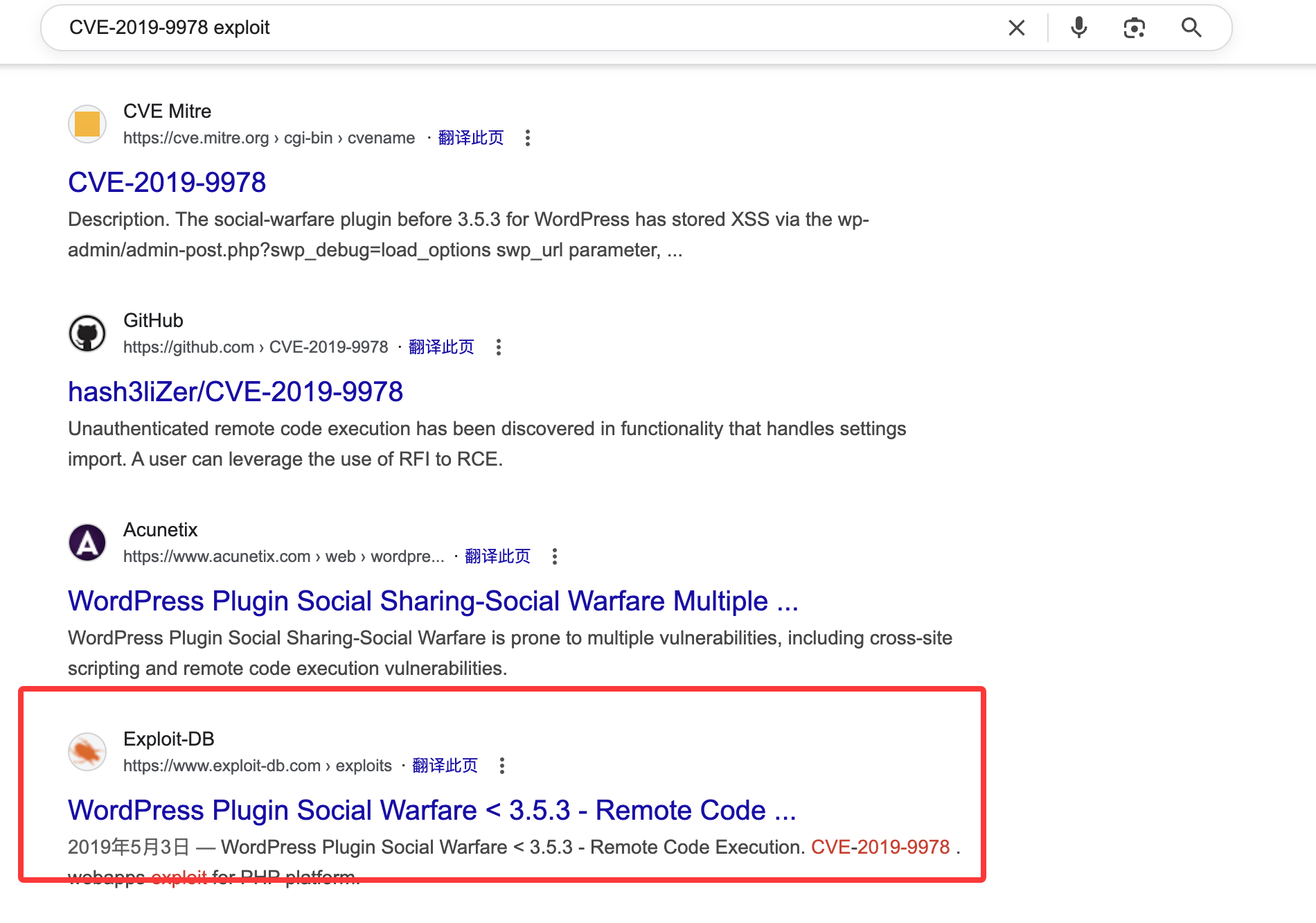Screen dimensions: 1316x923
Task: Click the Exploit-DB site name
Action: pyautogui.click(x=168, y=739)
